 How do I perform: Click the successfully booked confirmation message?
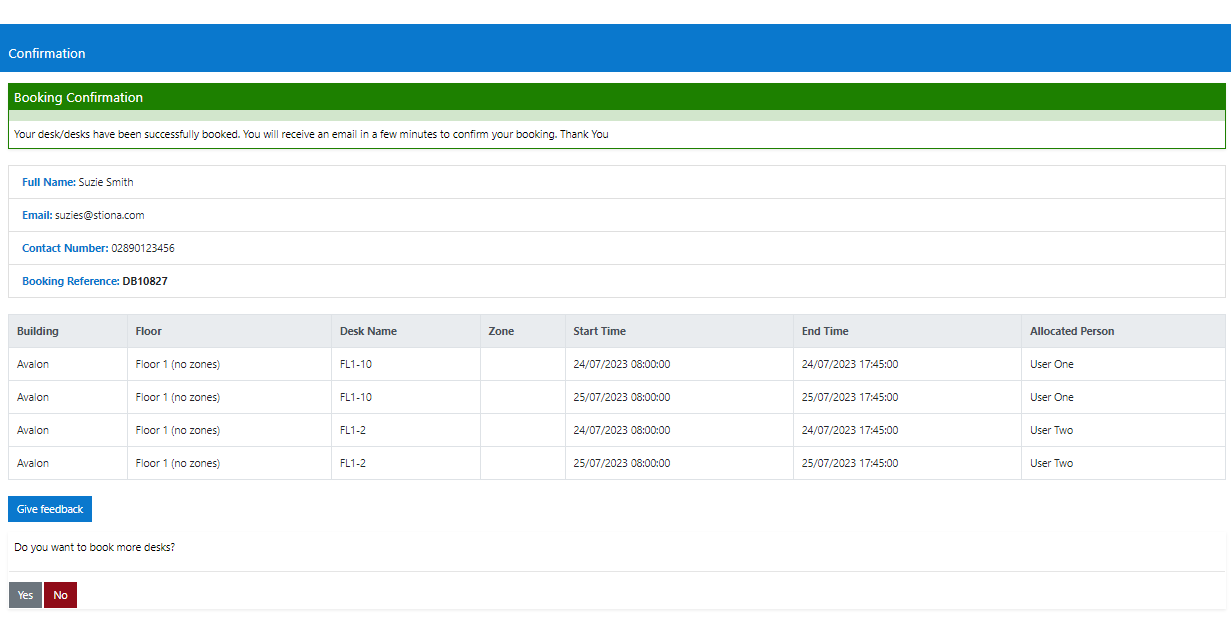coord(311,134)
